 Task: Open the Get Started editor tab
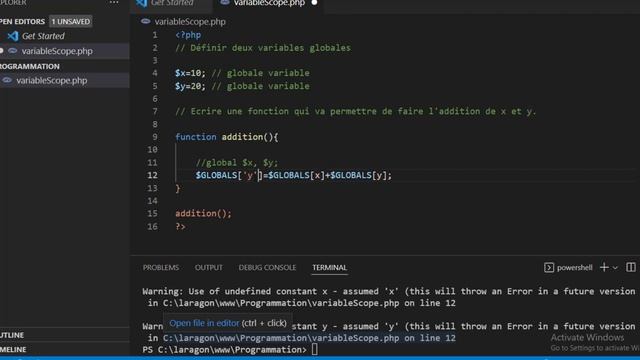coord(171,3)
